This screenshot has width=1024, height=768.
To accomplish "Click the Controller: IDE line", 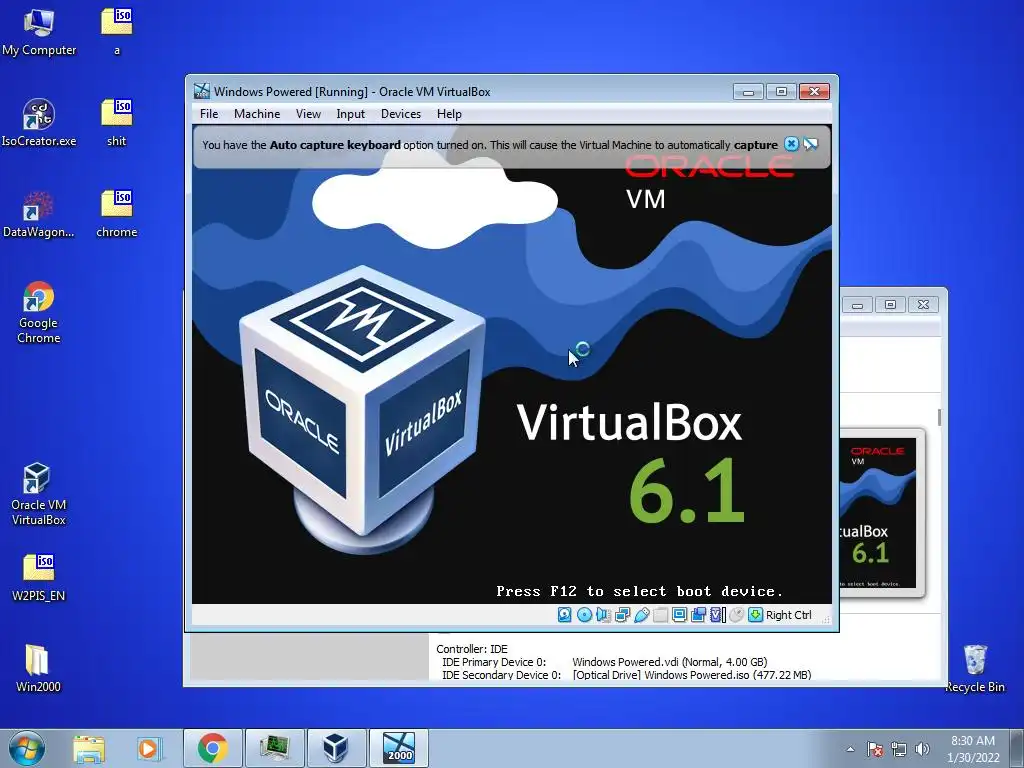I will coord(472,649).
